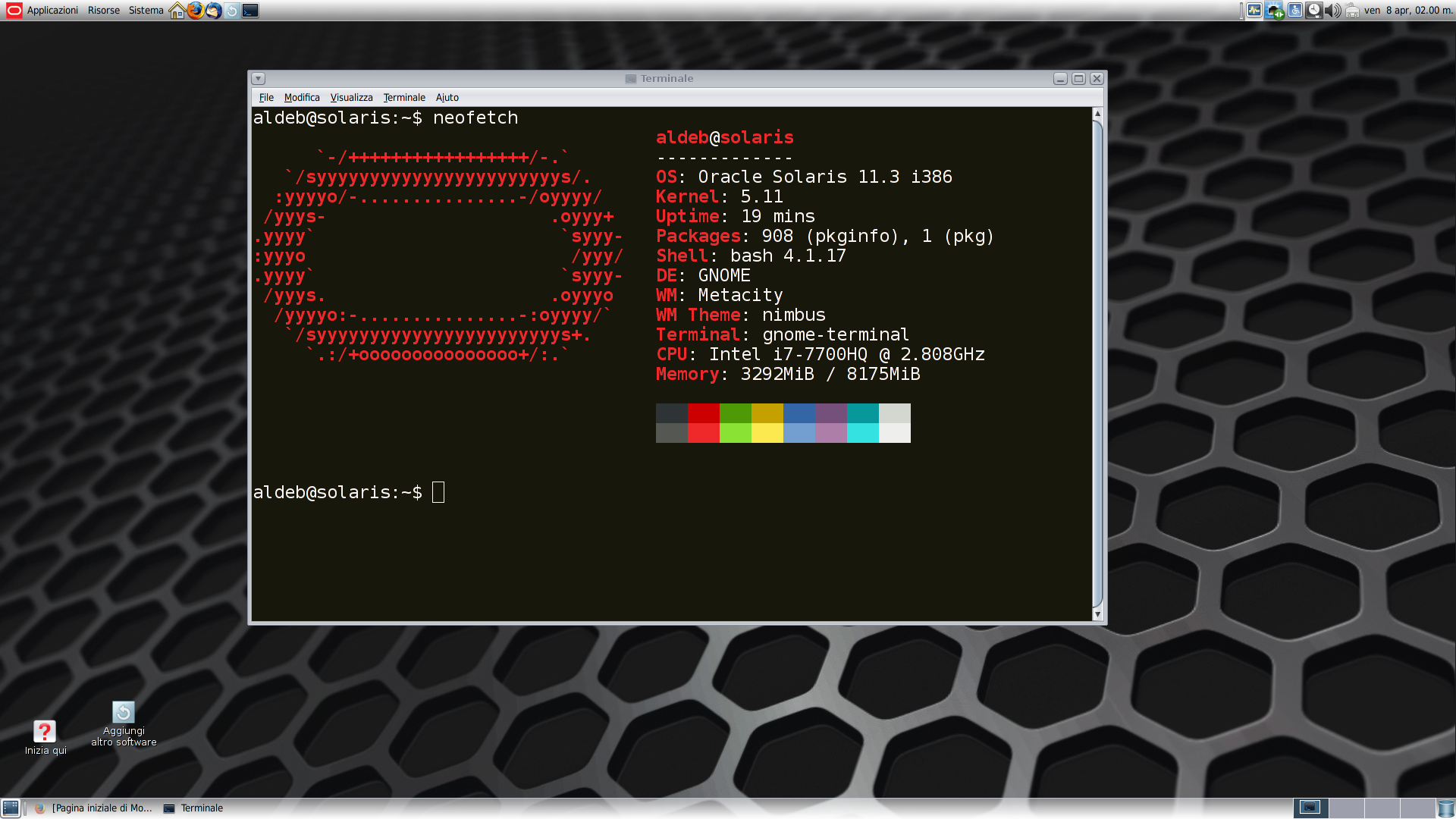Click the dark green neofetch color block
This screenshot has width=1456, height=819.
(736, 413)
